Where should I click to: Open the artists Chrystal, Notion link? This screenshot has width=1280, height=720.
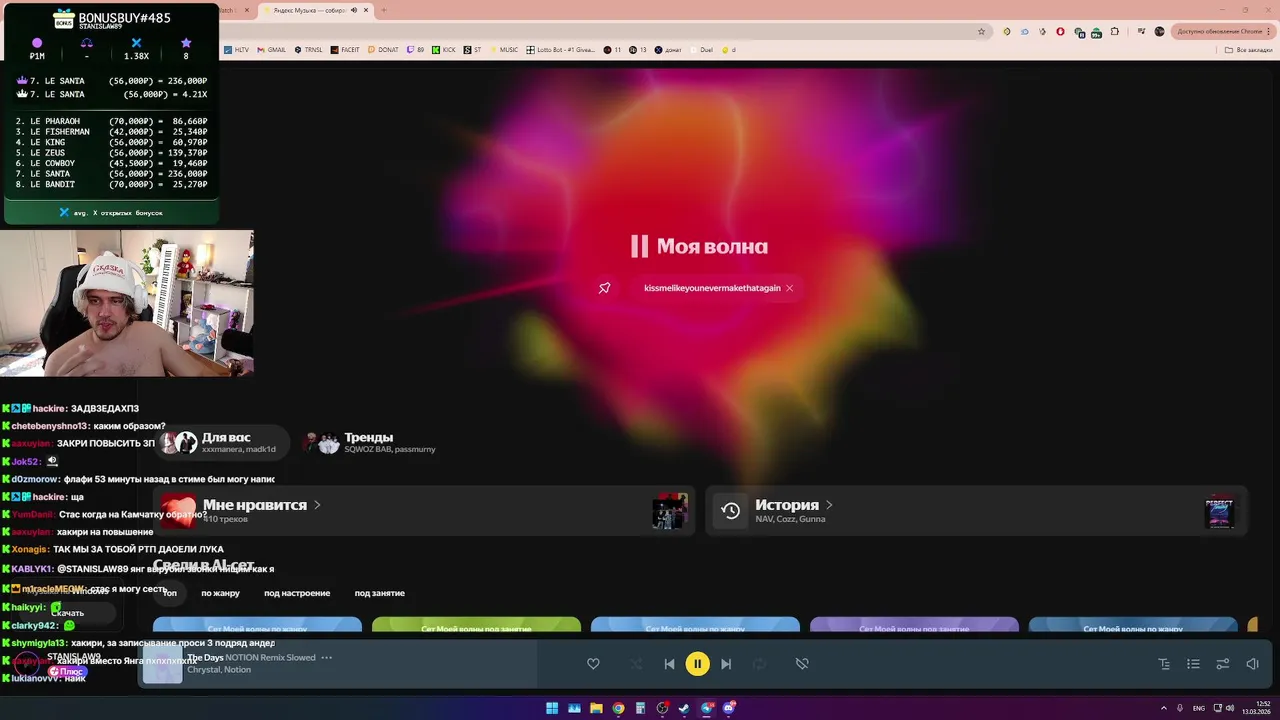point(219,670)
